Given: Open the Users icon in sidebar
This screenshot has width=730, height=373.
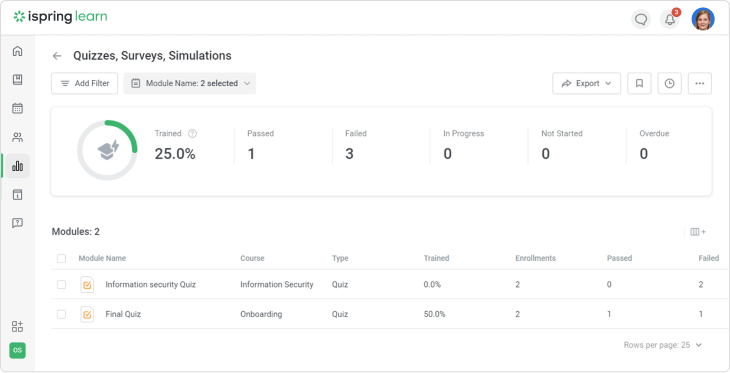Looking at the screenshot, I should pyautogui.click(x=17, y=137).
